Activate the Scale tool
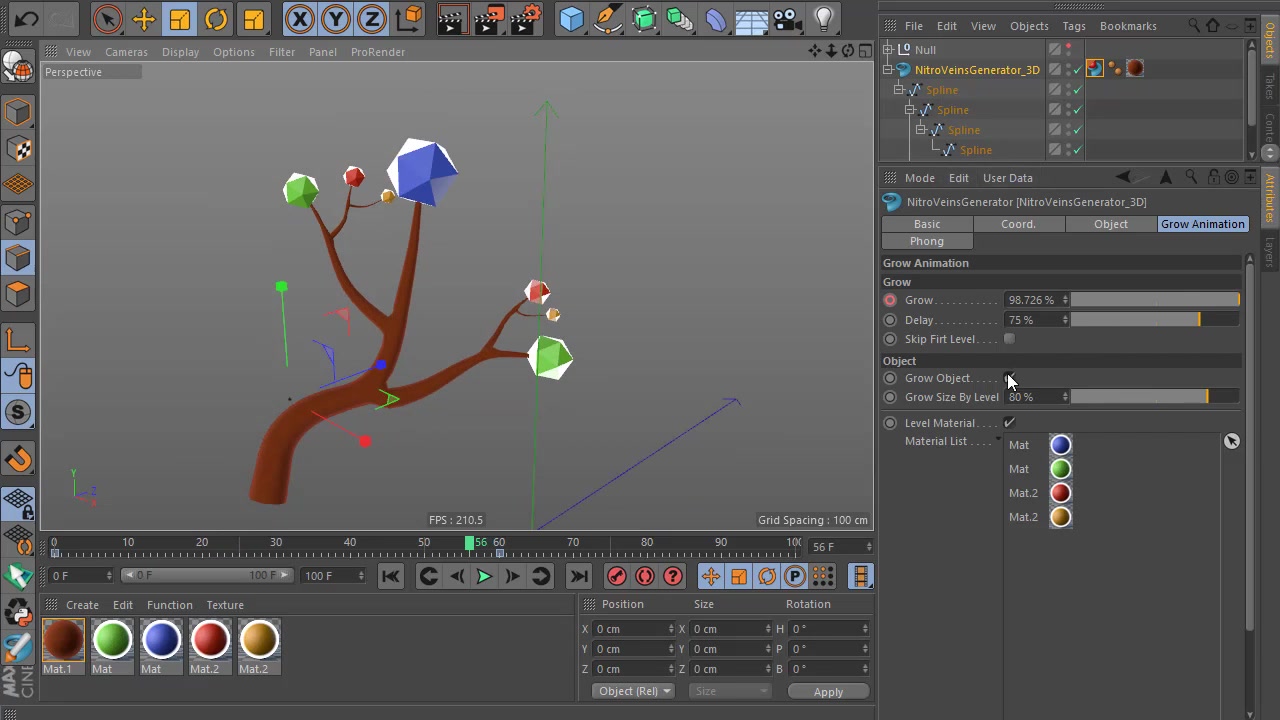This screenshot has height=720, width=1280. tap(179, 19)
